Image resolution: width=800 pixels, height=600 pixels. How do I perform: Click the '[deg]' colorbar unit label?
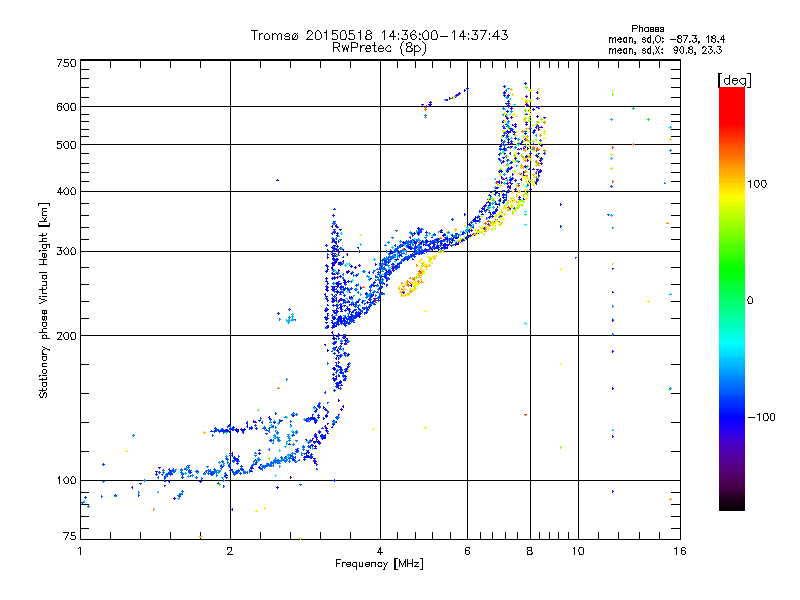734,80
